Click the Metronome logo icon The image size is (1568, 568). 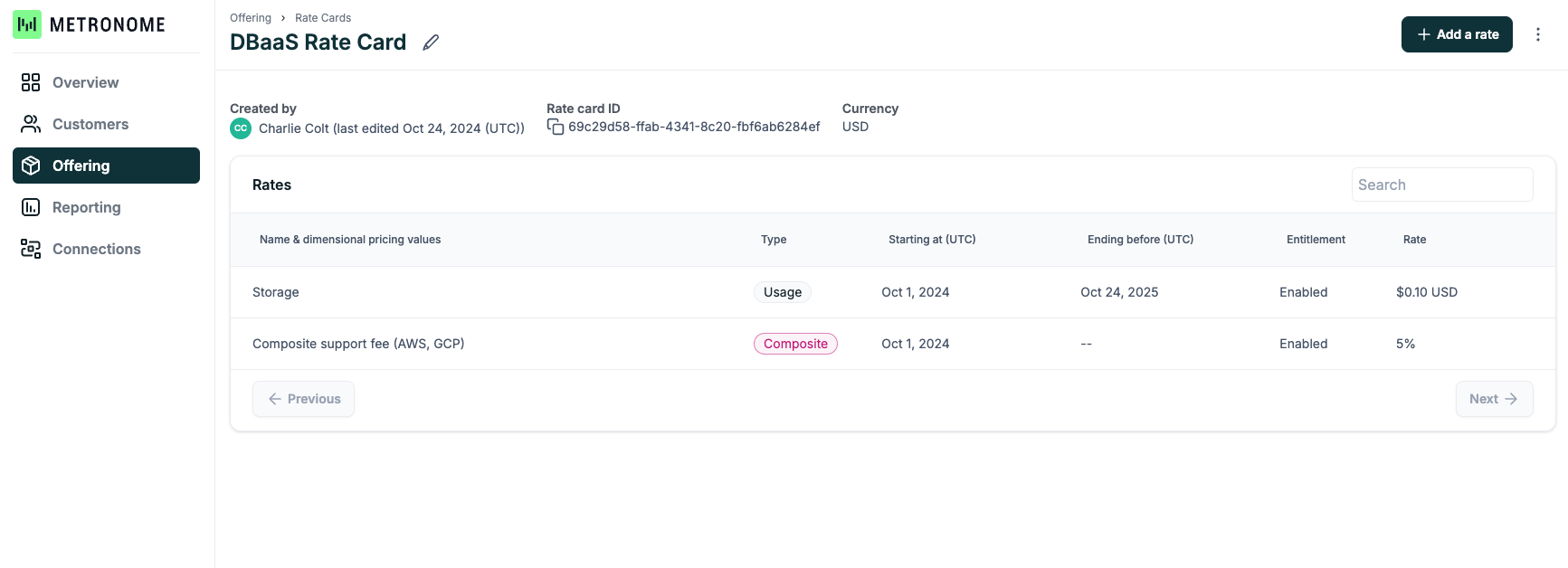(x=27, y=24)
